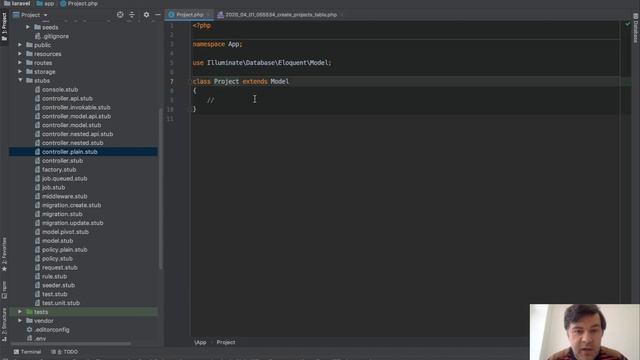Open controller.stub file
This screenshot has width=640, height=360.
62,161
